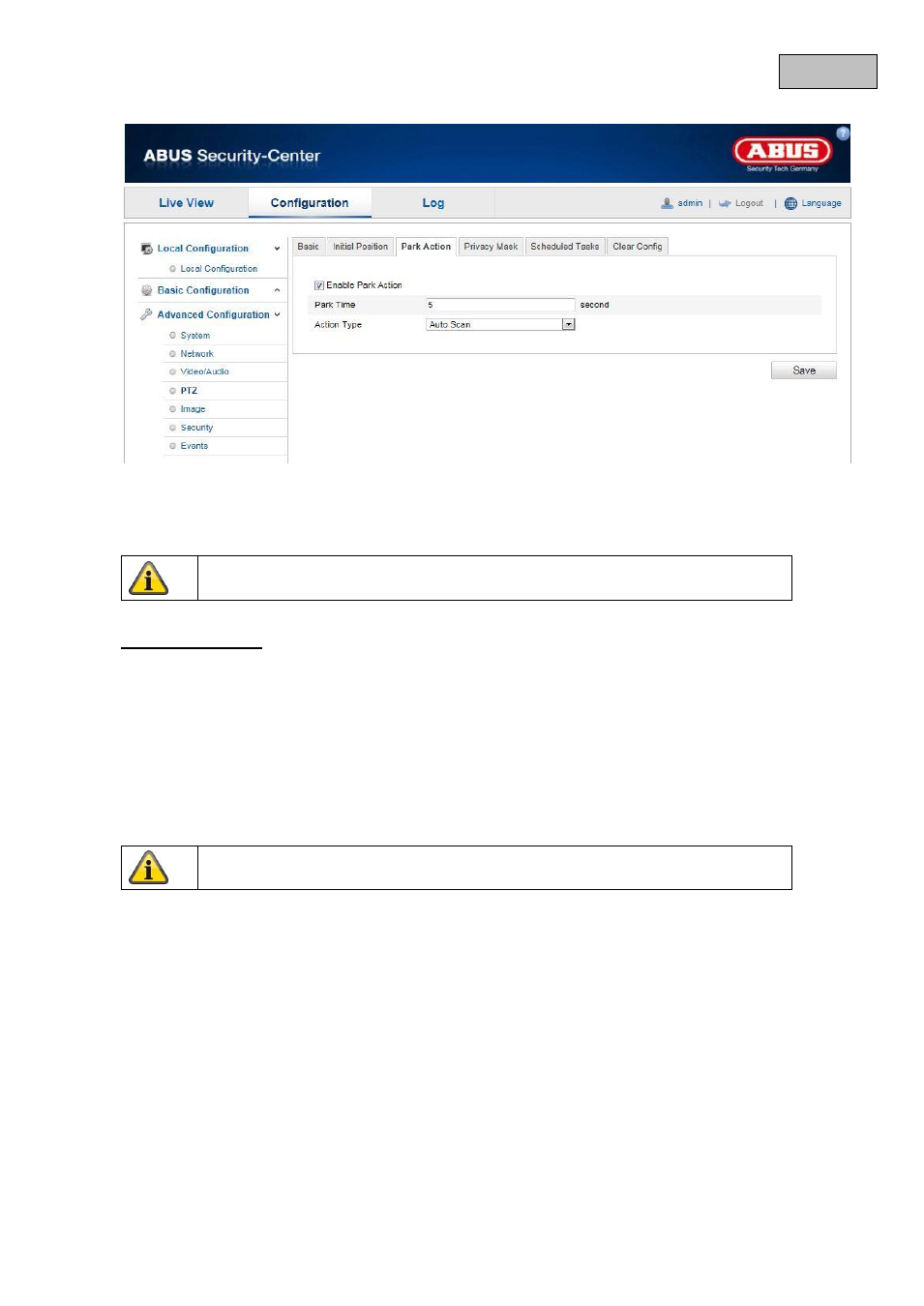Click the Action Type label
Viewport: 924px width, 1306px height.
point(339,325)
